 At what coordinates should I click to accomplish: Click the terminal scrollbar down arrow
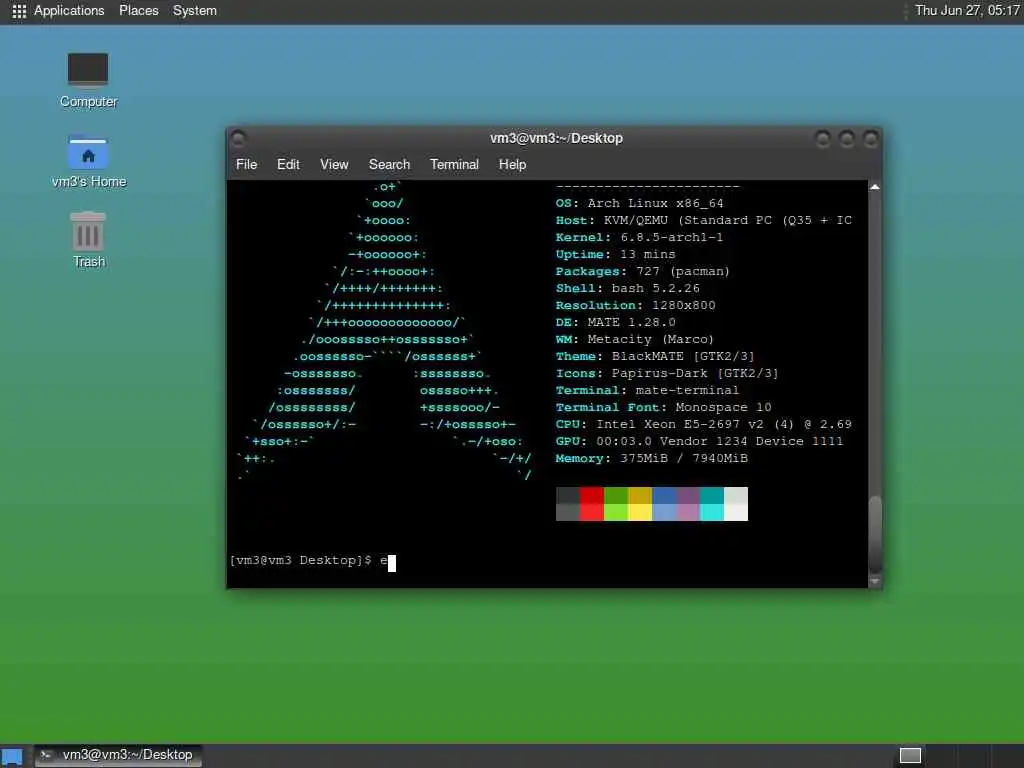click(874, 581)
